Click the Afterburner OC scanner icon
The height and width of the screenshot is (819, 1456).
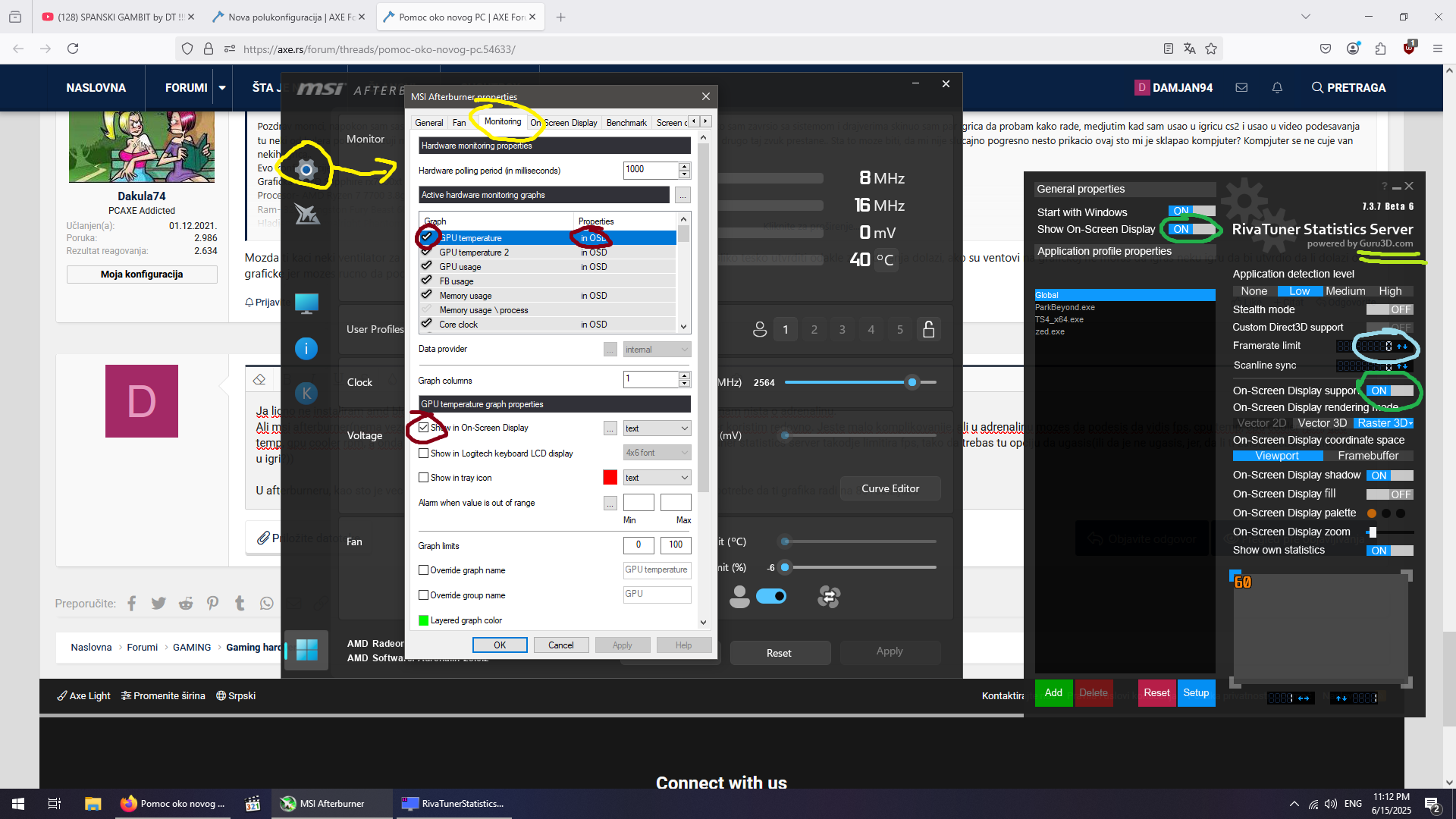click(306, 215)
